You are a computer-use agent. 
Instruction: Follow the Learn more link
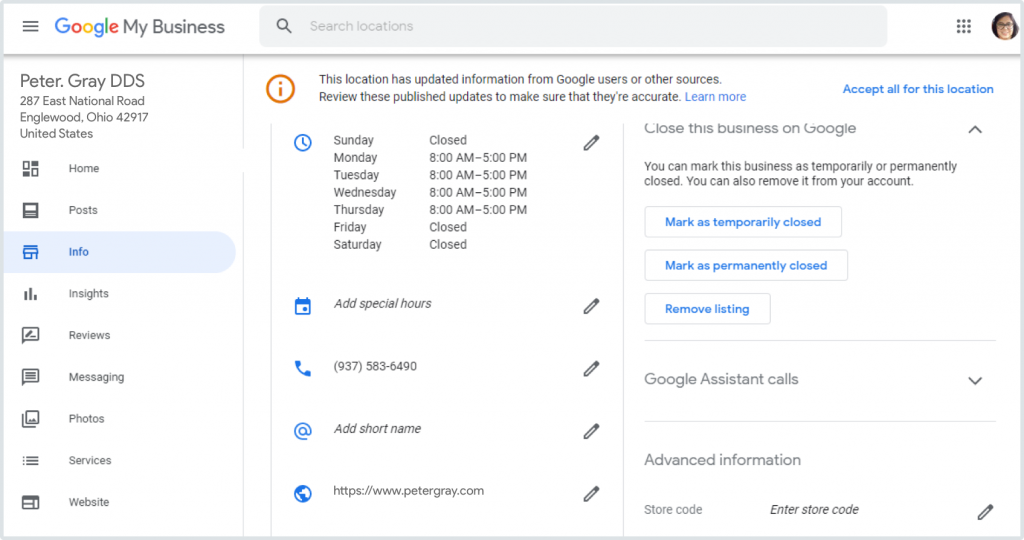(x=715, y=97)
